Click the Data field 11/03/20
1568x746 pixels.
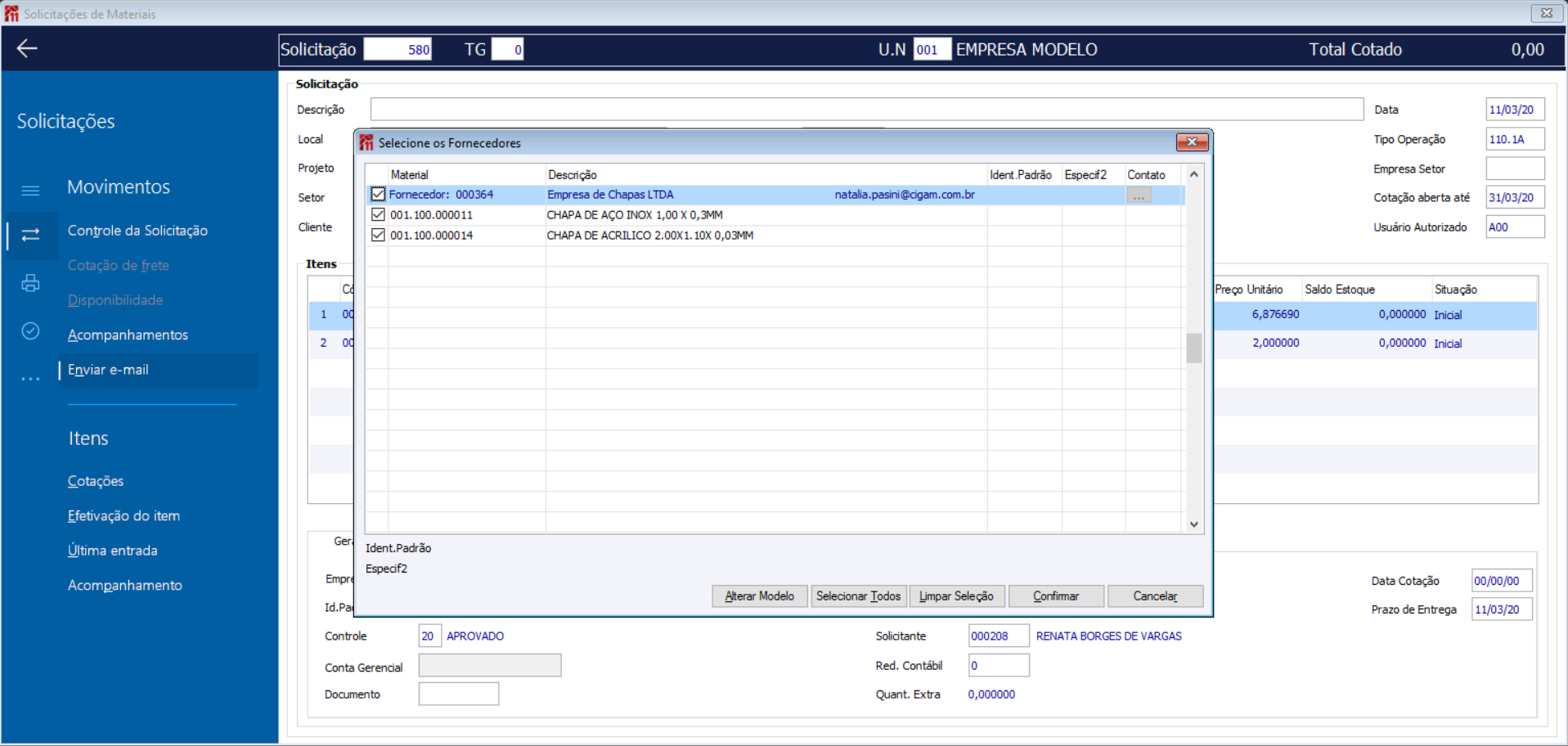[1515, 110]
